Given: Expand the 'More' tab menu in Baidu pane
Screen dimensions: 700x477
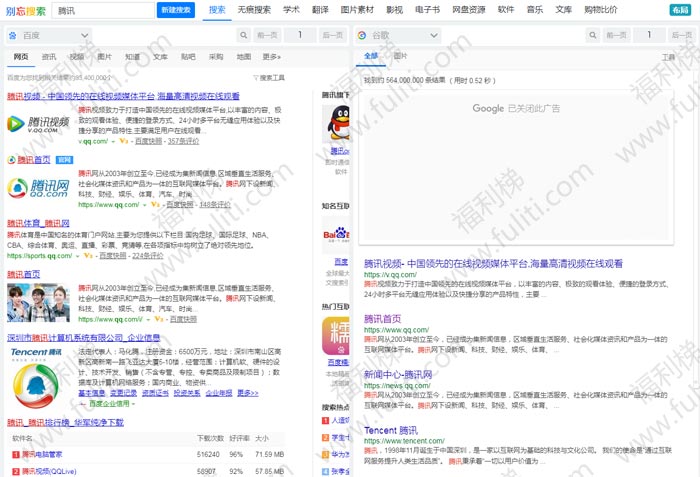Looking at the screenshot, I should [x=271, y=57].
